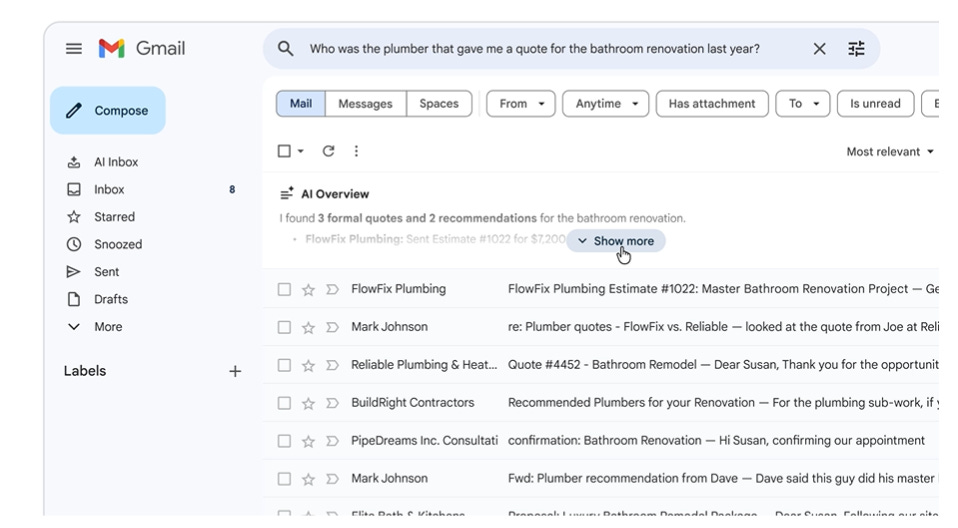Tick the select-all checkbox
The width and height of the screenshot is (958, 528).
(x=284, y=151)
